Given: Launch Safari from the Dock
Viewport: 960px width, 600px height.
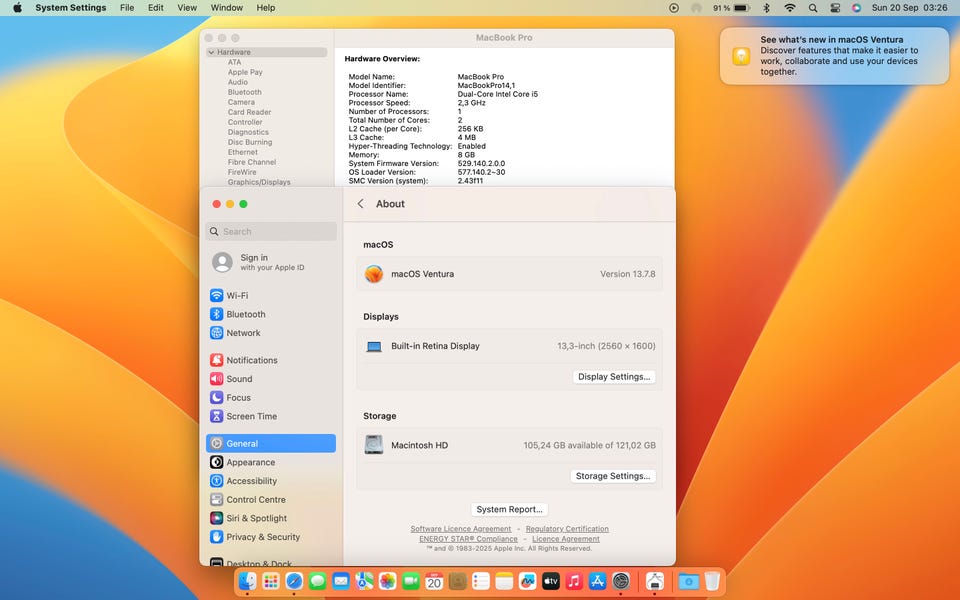Looking at the screenshot, I should pos(294,581).
